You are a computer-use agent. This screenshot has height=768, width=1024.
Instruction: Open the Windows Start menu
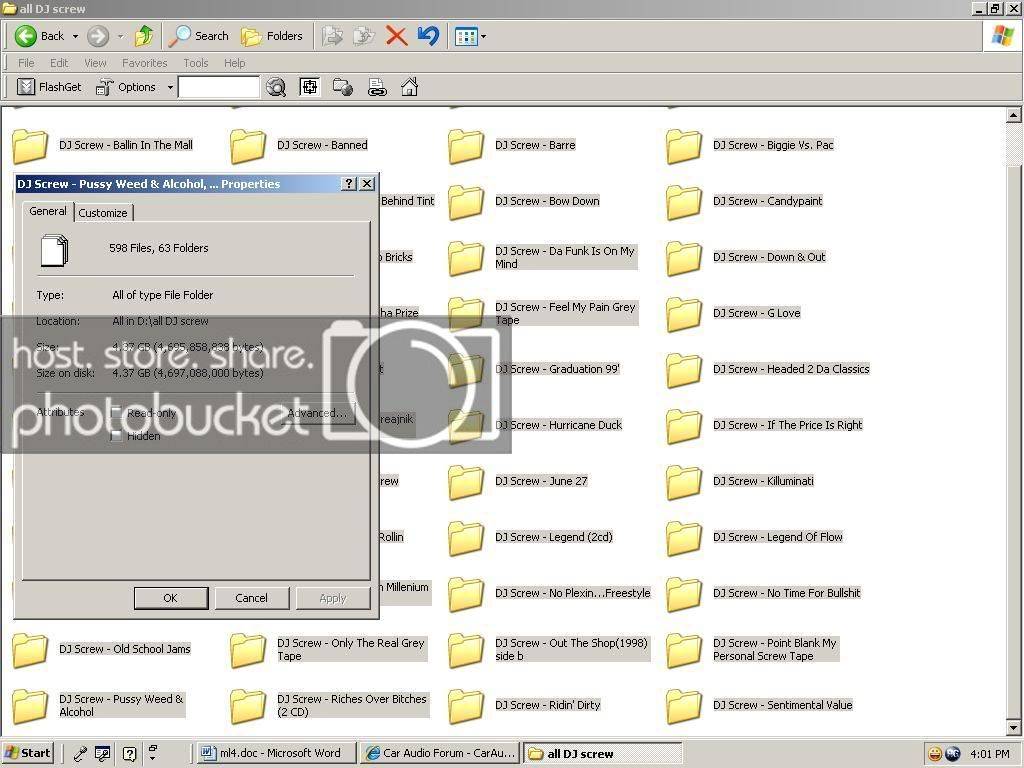pyautogui.click(x=27, y=753)
